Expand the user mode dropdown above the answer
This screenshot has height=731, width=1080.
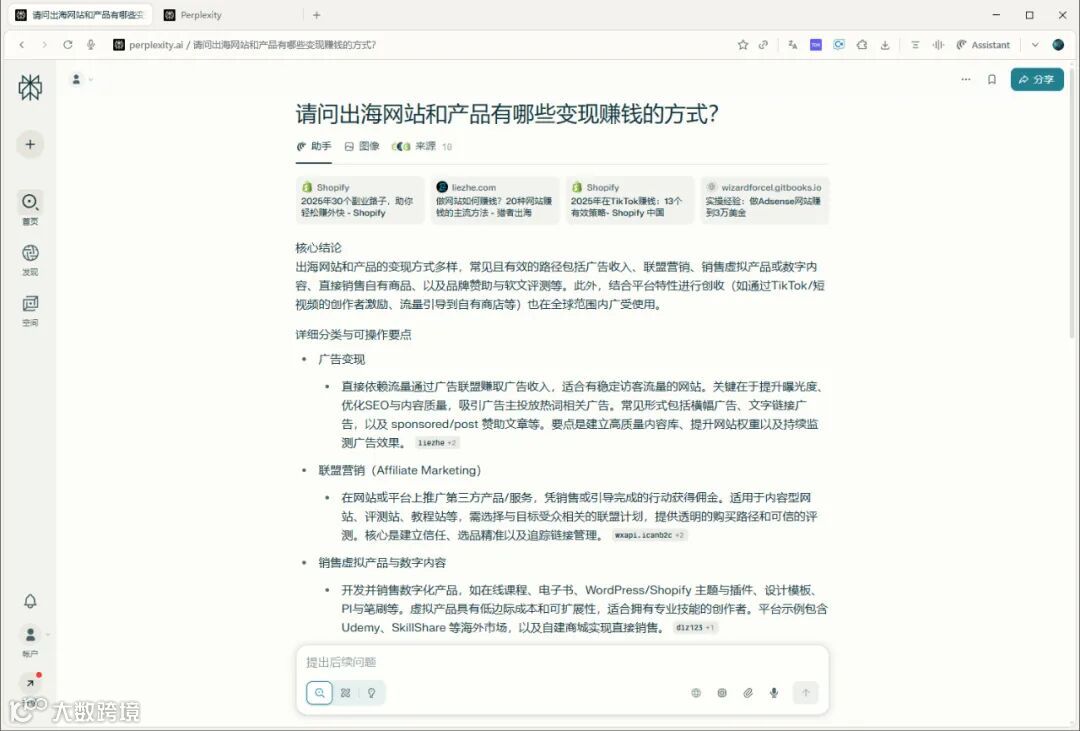(81, 80)
